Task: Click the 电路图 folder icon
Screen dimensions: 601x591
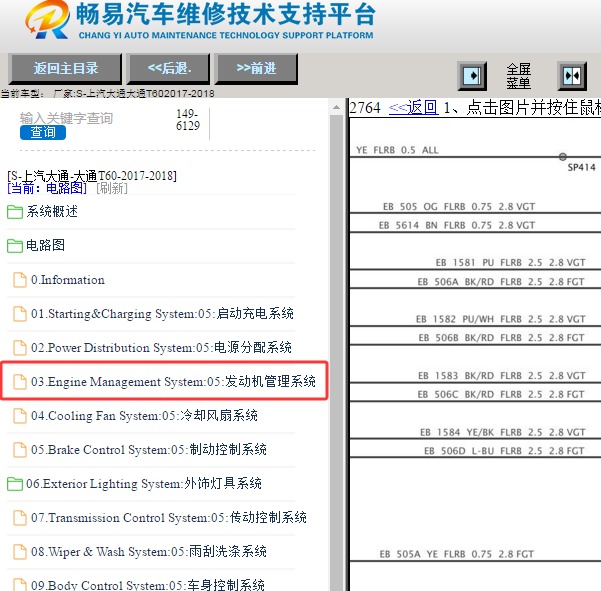Action: pyautogui.click(x=15, y=246)
